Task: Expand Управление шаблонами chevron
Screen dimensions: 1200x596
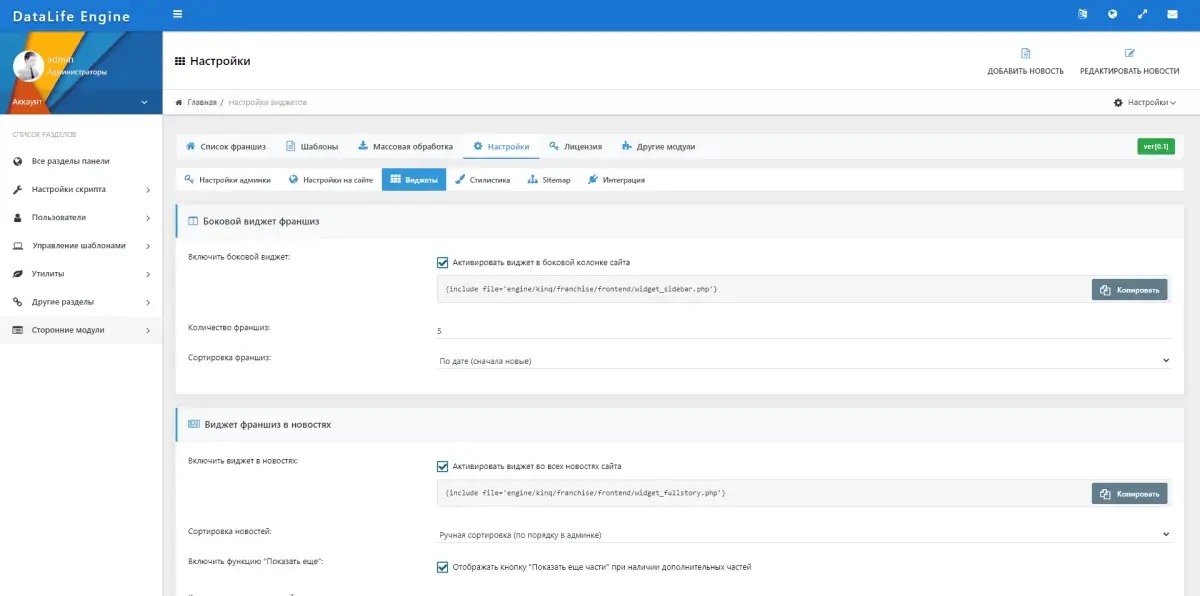Action: (x=148, y=246)
